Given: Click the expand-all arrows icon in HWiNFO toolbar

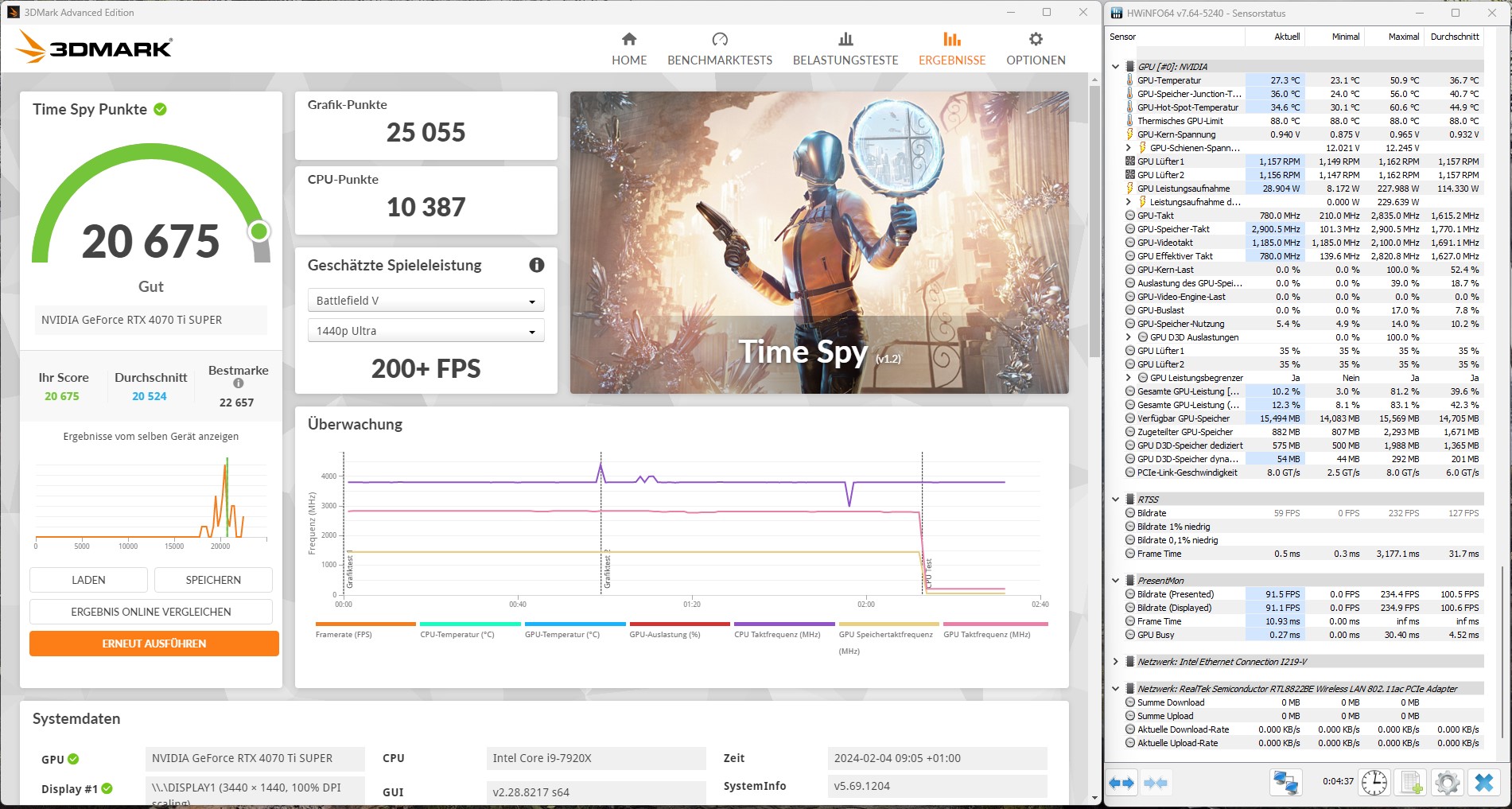Looking at the screenshot, I should (x=1121, y=783).
